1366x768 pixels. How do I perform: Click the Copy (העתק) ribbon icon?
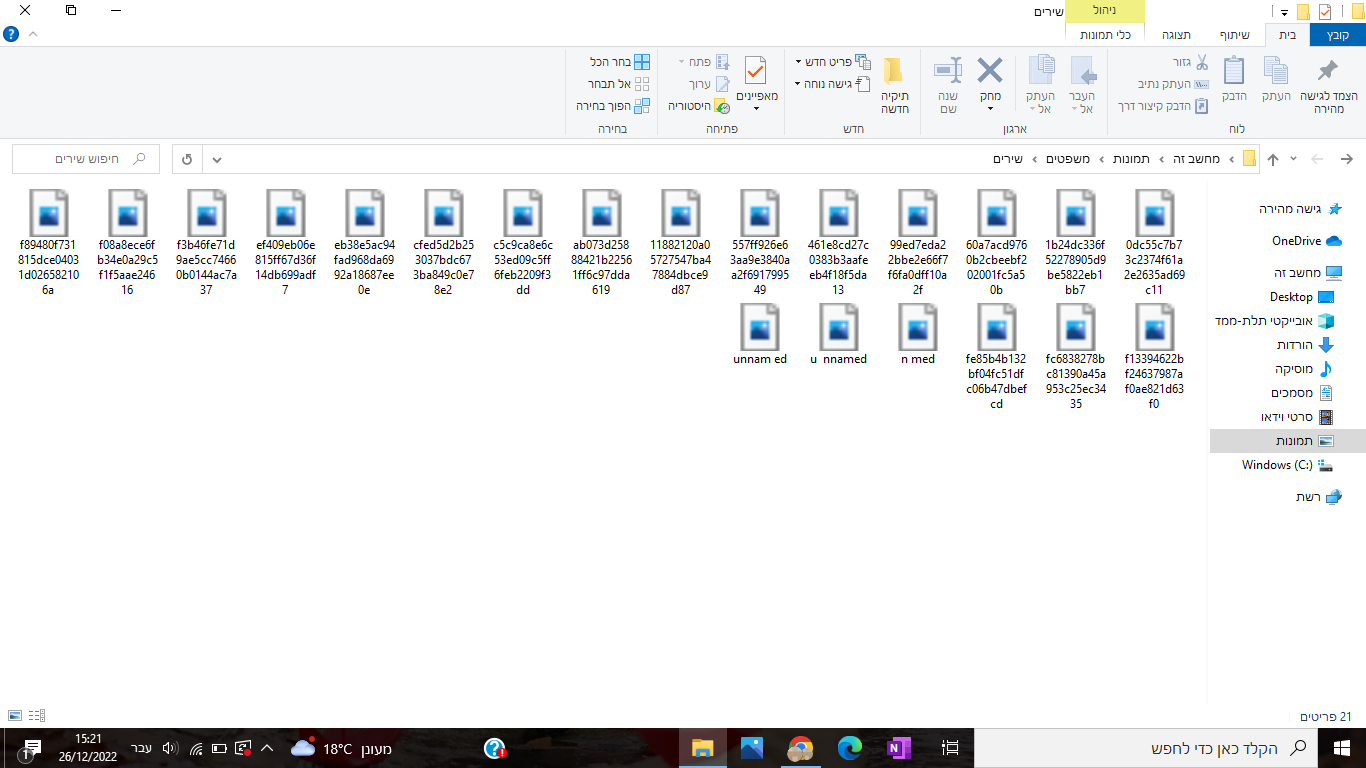coord(1276,71)
